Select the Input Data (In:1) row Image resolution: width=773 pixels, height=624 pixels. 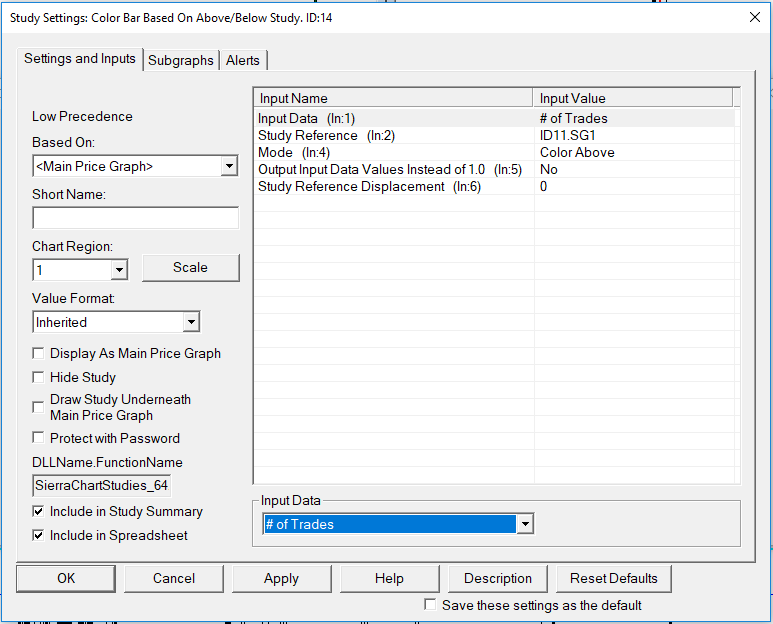494,118
